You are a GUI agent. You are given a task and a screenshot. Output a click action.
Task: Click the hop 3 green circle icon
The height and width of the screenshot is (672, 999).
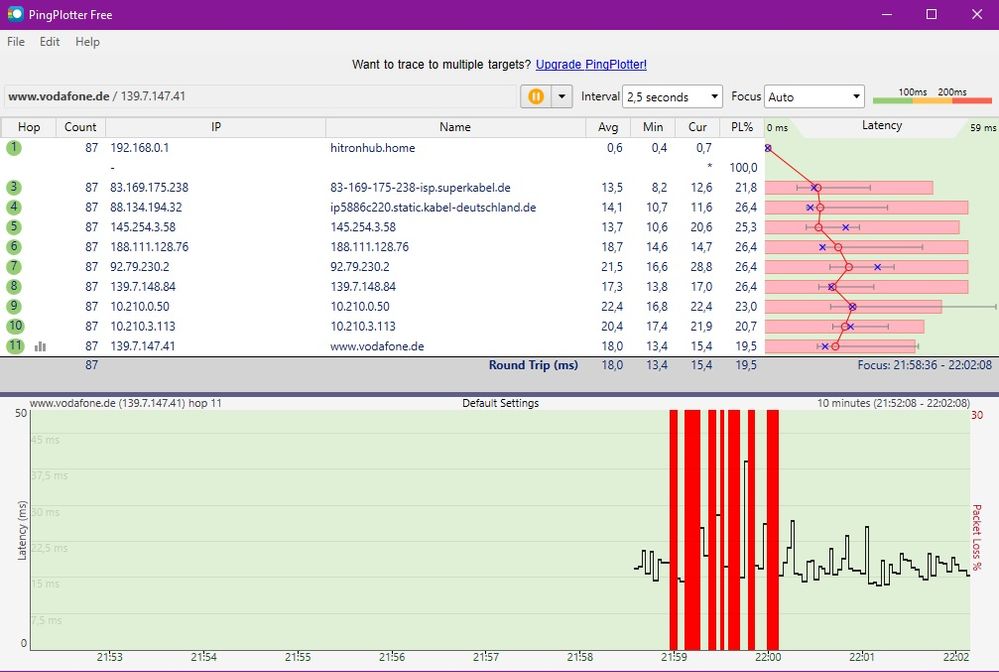pos(14,187)
